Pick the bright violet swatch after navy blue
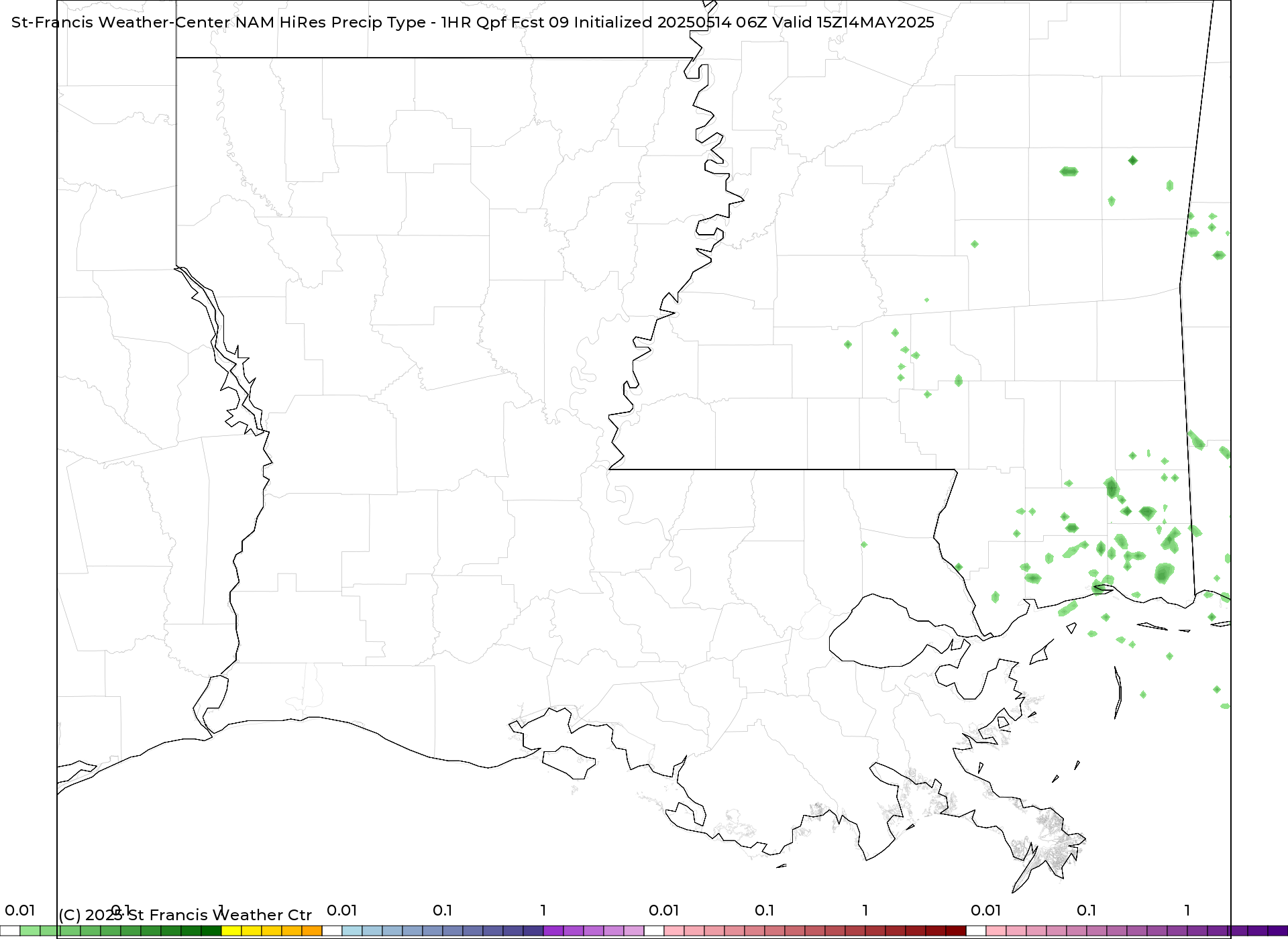Screen dimensions: 1288x939 pos(553,931)
